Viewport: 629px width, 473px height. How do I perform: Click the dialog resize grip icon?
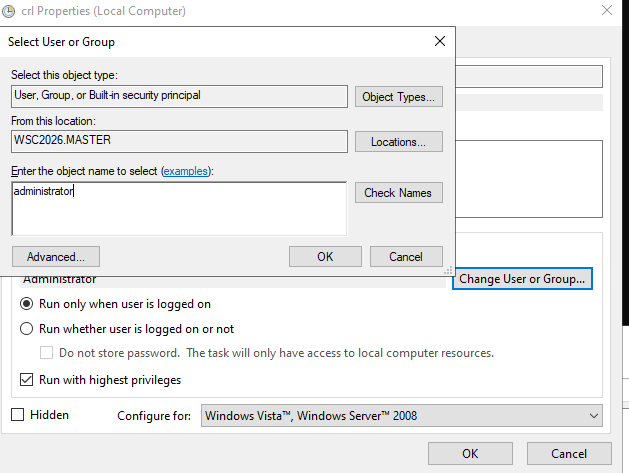(x=448, y=270)
